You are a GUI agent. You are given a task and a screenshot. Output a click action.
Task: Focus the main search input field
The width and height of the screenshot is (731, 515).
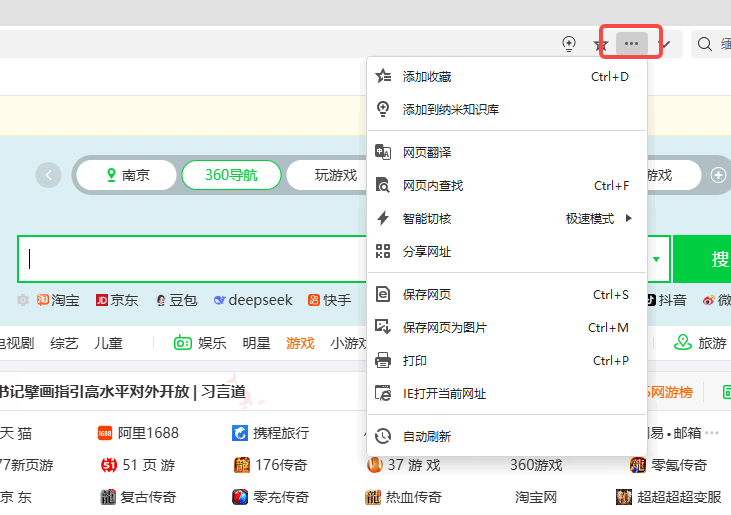pyautogui.click(x=190, y=260)
